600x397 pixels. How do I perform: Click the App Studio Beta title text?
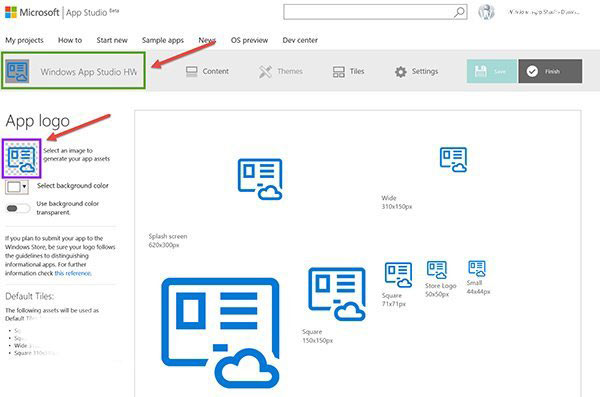coord(92,12)
